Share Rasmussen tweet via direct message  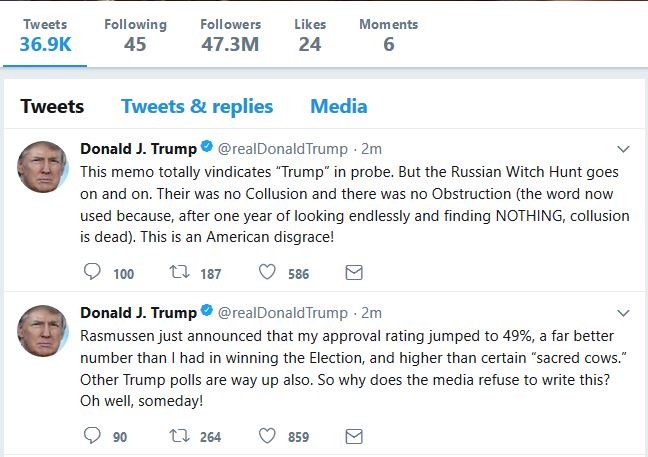(x=353, y=435)
